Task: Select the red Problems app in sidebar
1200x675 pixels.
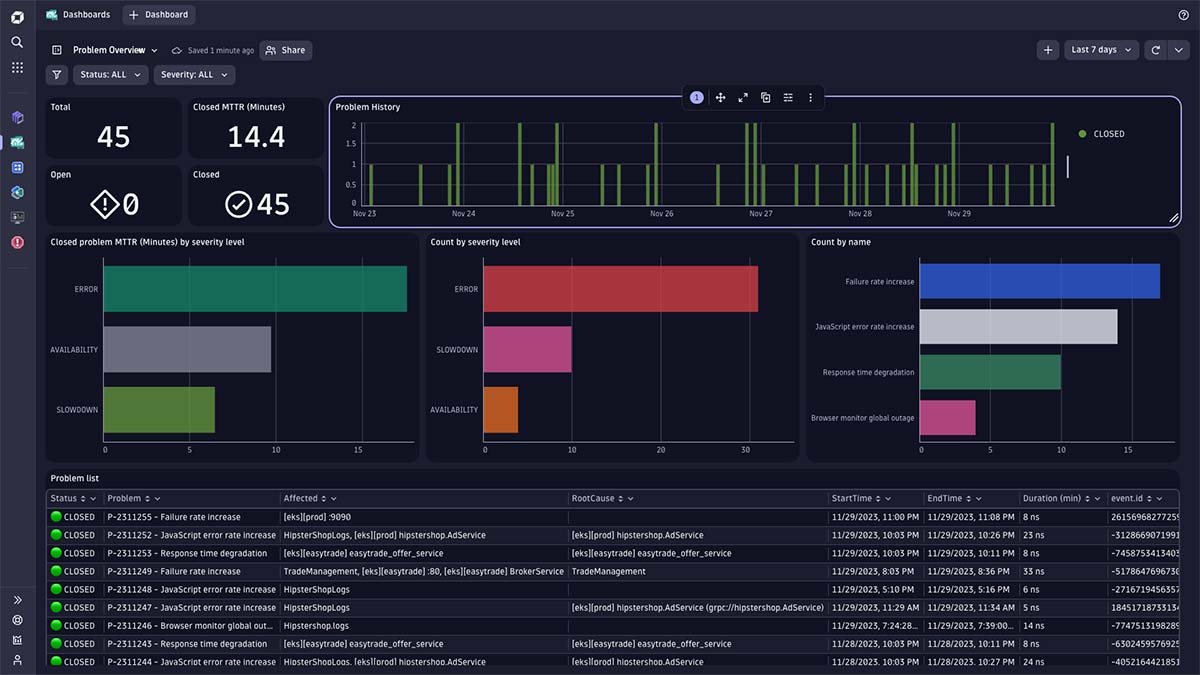Action: tap(16, 241)
